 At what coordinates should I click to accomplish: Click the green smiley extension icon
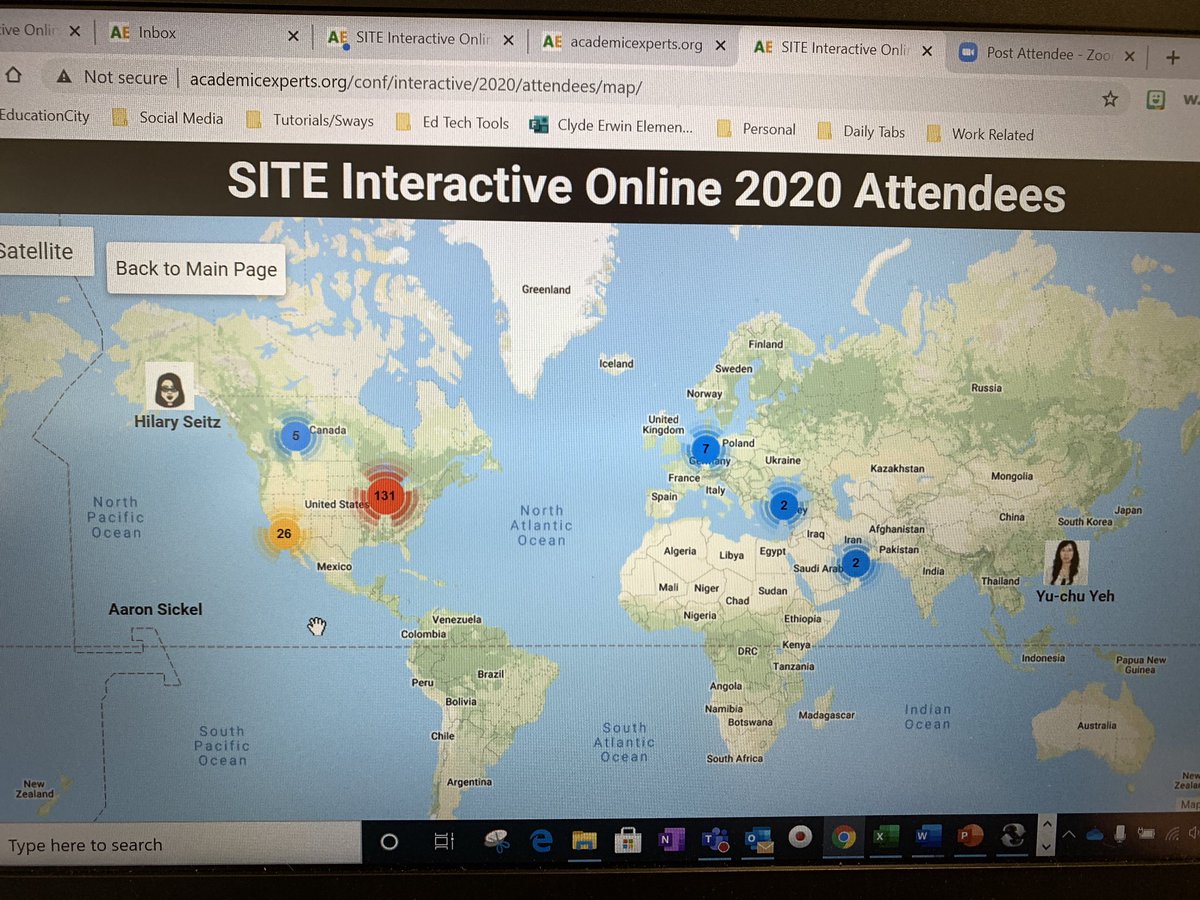(1155, 99)
